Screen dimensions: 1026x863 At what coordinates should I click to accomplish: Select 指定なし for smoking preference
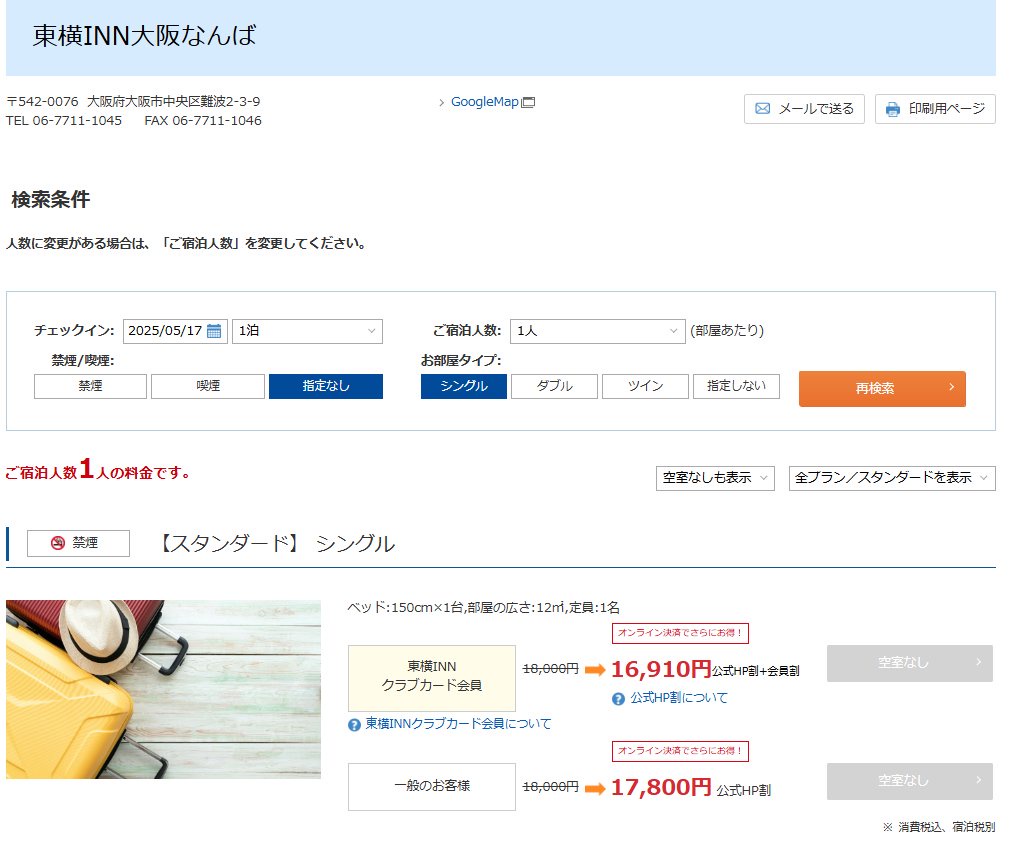coord(326,386)
